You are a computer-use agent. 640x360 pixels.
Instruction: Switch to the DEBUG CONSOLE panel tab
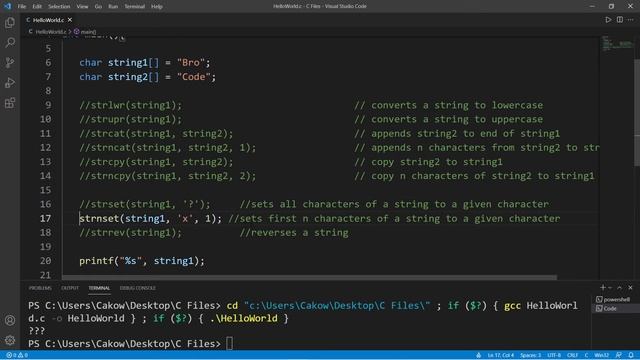[x=138, y=288]
